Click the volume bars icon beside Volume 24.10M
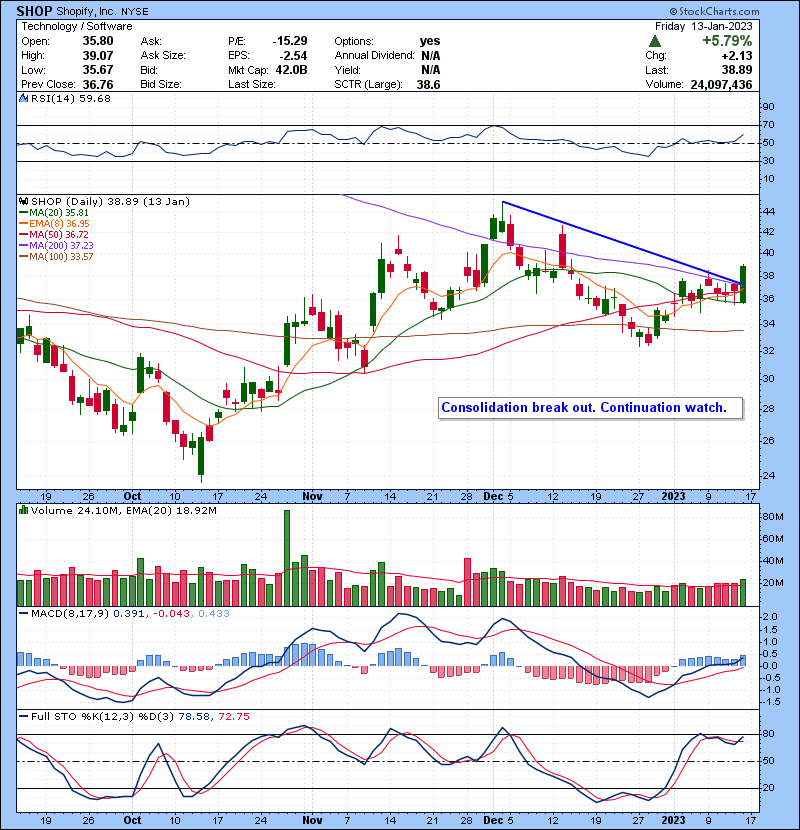 [x=23, y=510]
